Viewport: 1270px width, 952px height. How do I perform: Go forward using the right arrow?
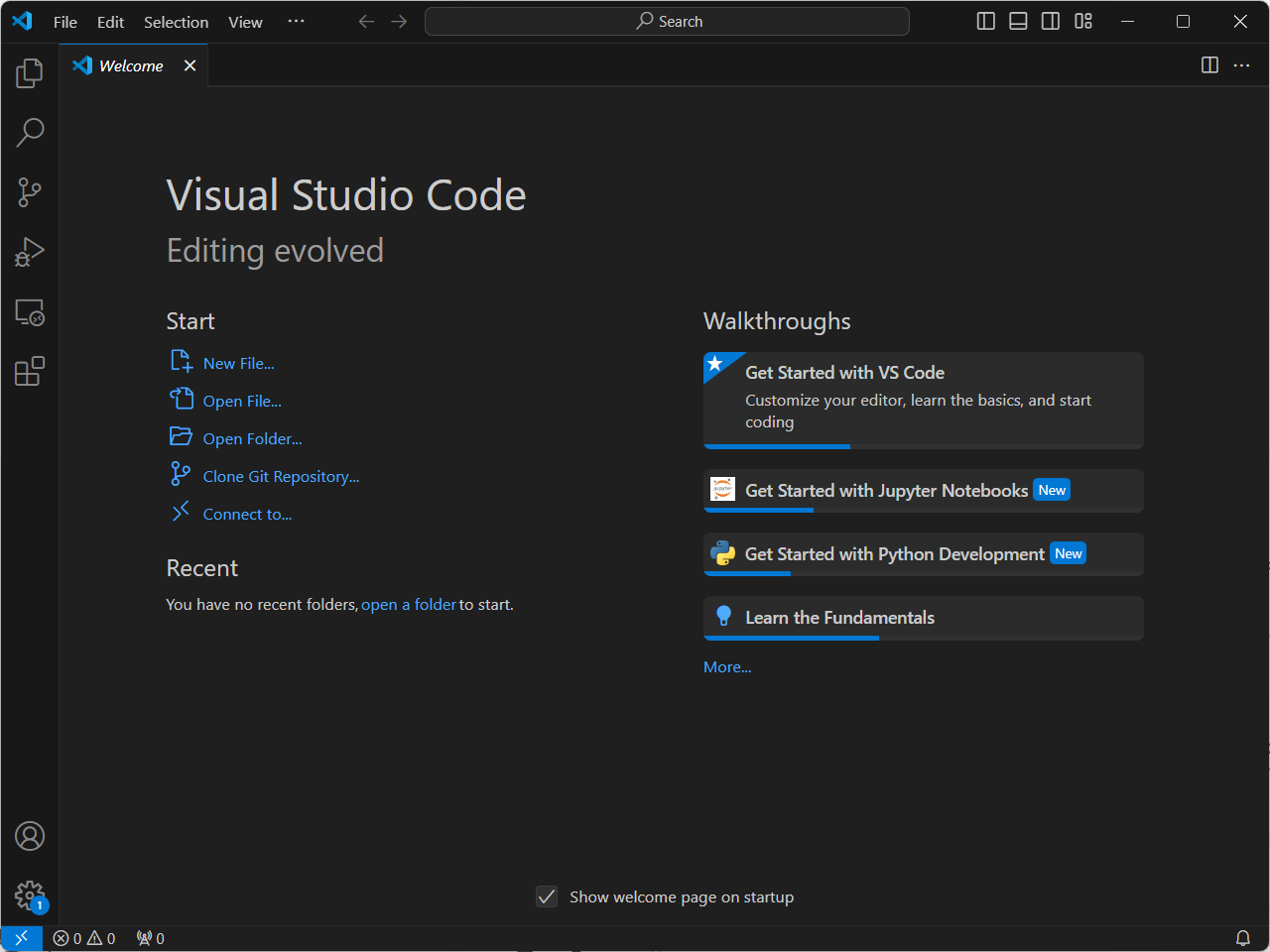pyautogui.click(x=399, y=22)
